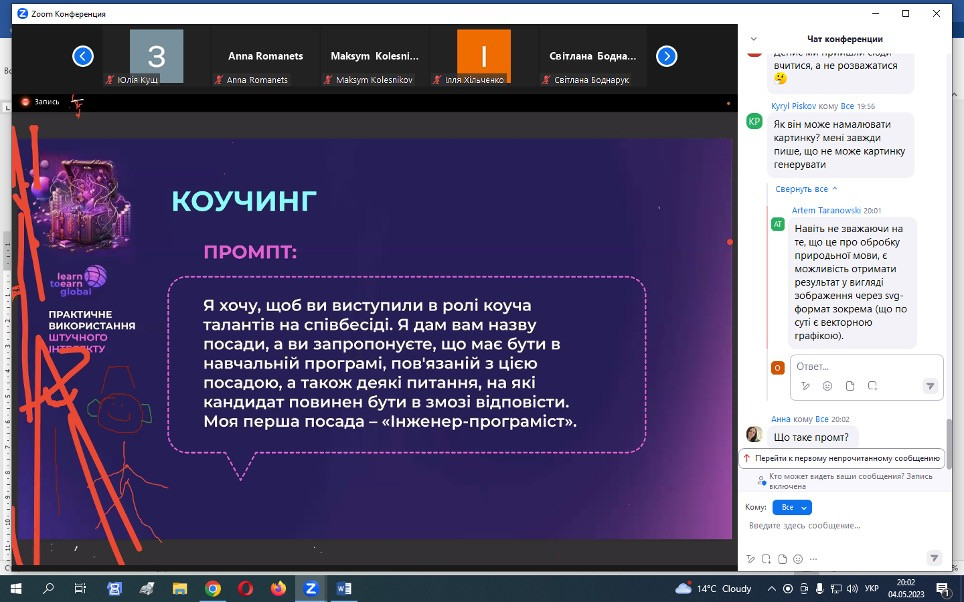964x602 pixels.
Task: Open text formatting in the reply box
Action: tap(805, 386)
